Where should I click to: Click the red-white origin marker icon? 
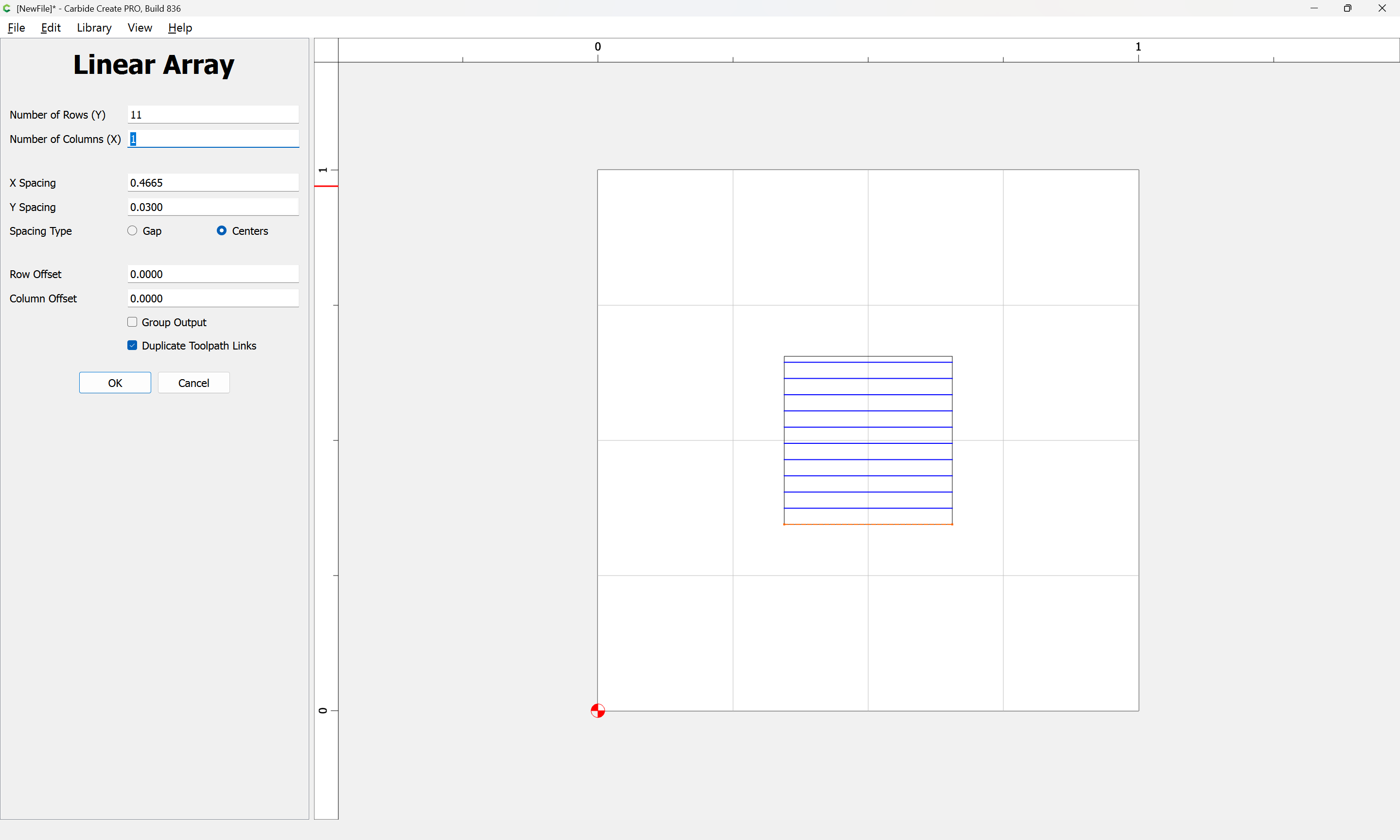click(x=597, y=710)
